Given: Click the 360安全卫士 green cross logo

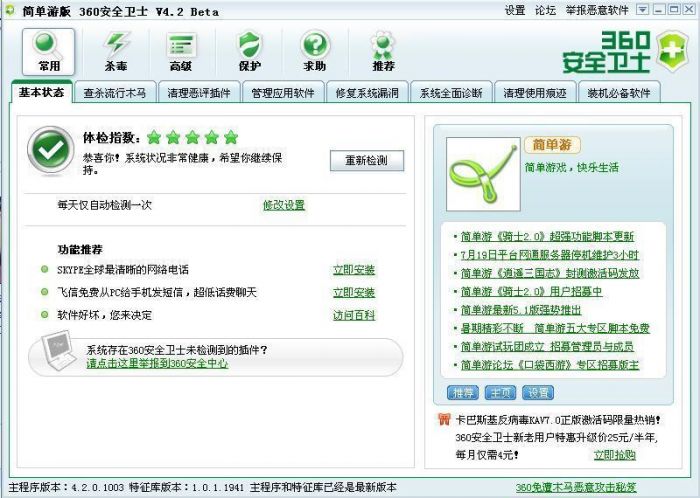Looking at the screenshot, I should [x=673, y=51].
